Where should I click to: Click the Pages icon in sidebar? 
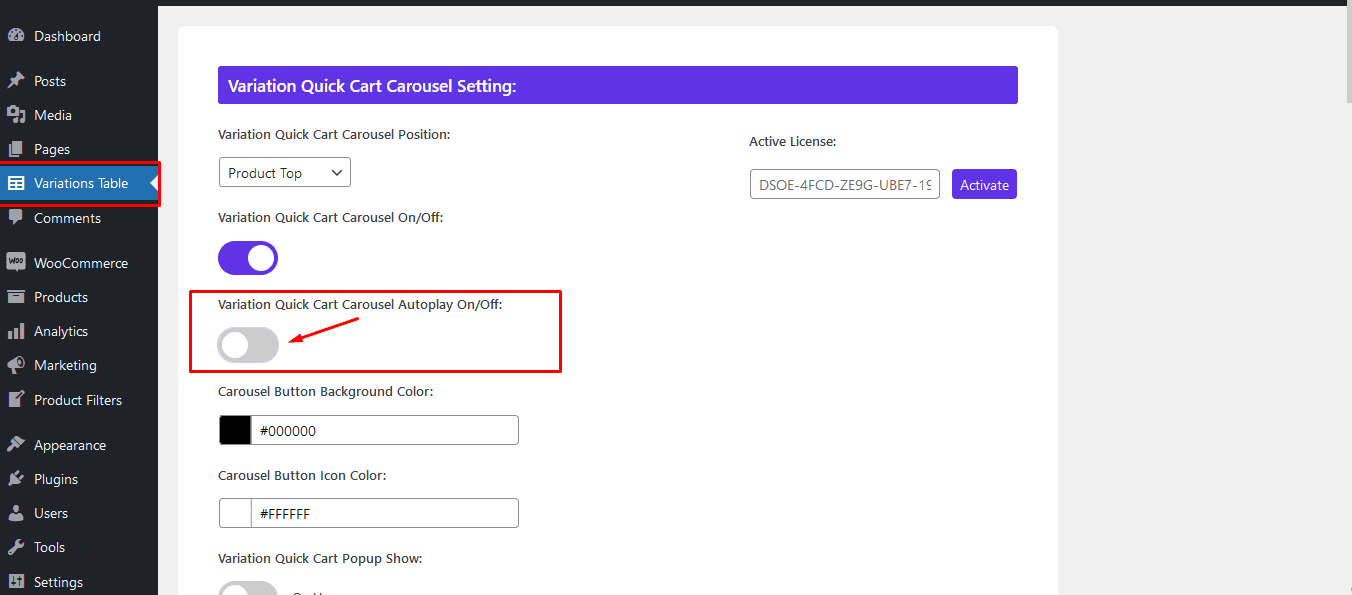coord(16,149)
